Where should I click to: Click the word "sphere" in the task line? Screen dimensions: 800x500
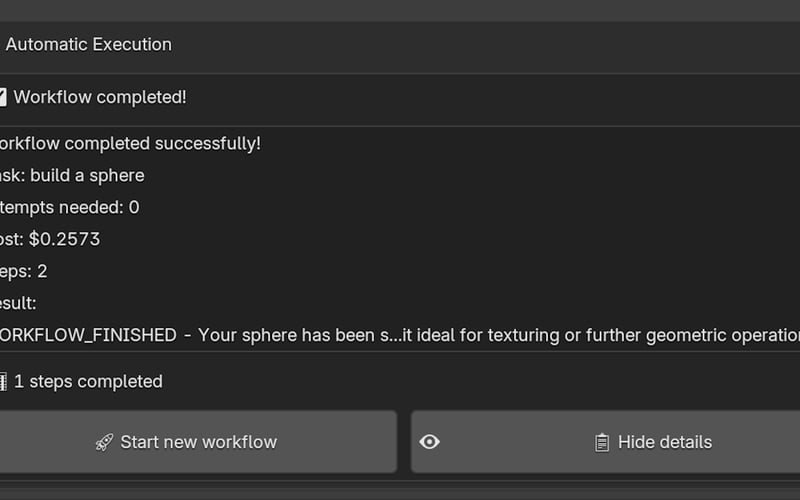click(x=118, y=175)
